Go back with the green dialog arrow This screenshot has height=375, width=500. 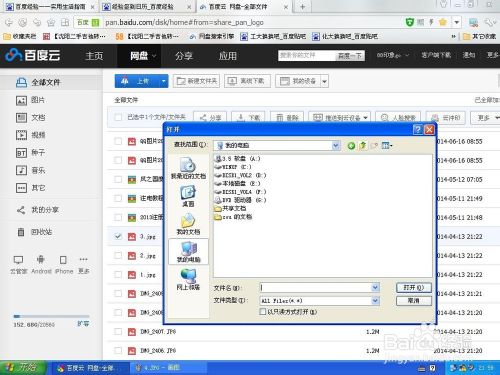351,145
